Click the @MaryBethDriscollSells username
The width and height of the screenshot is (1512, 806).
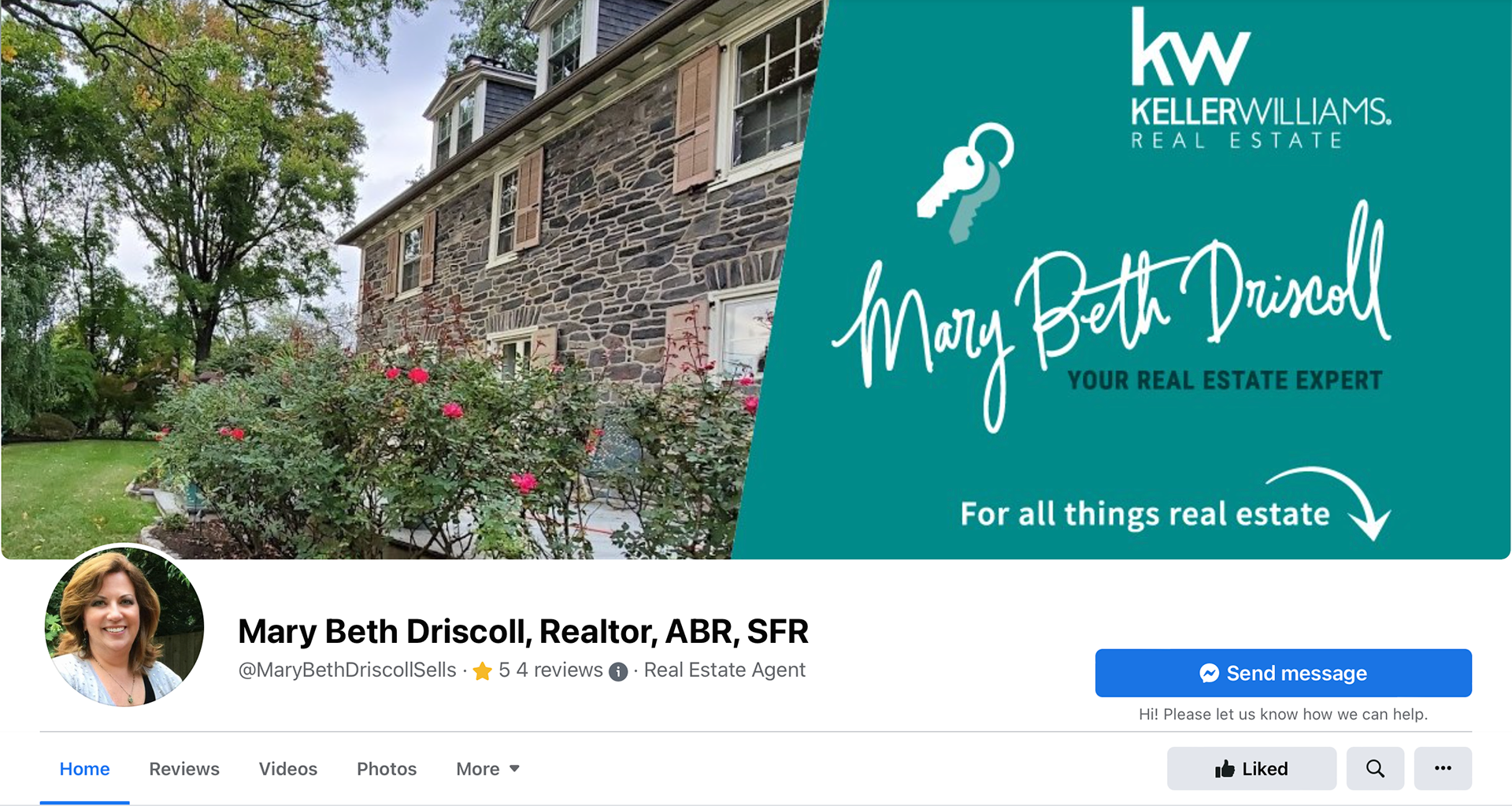point(347,670)
